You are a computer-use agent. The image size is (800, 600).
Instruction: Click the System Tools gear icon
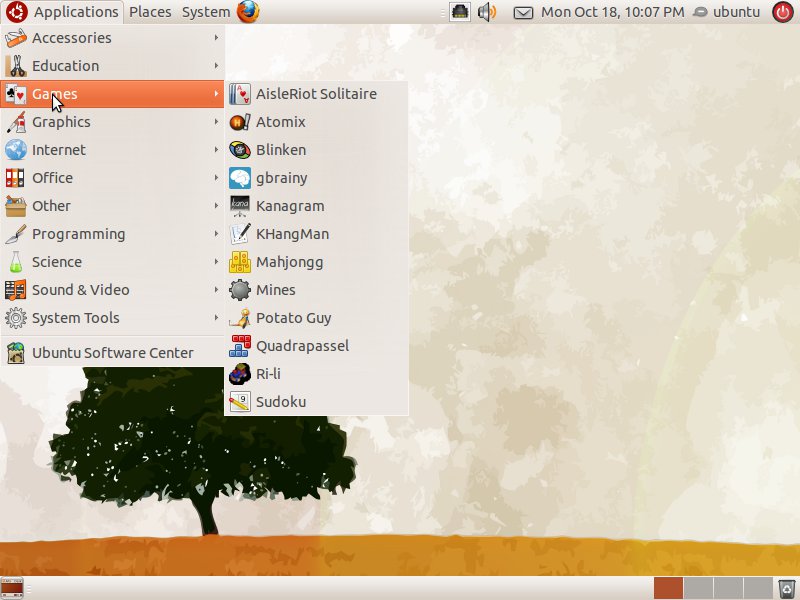tap(16, 318)
